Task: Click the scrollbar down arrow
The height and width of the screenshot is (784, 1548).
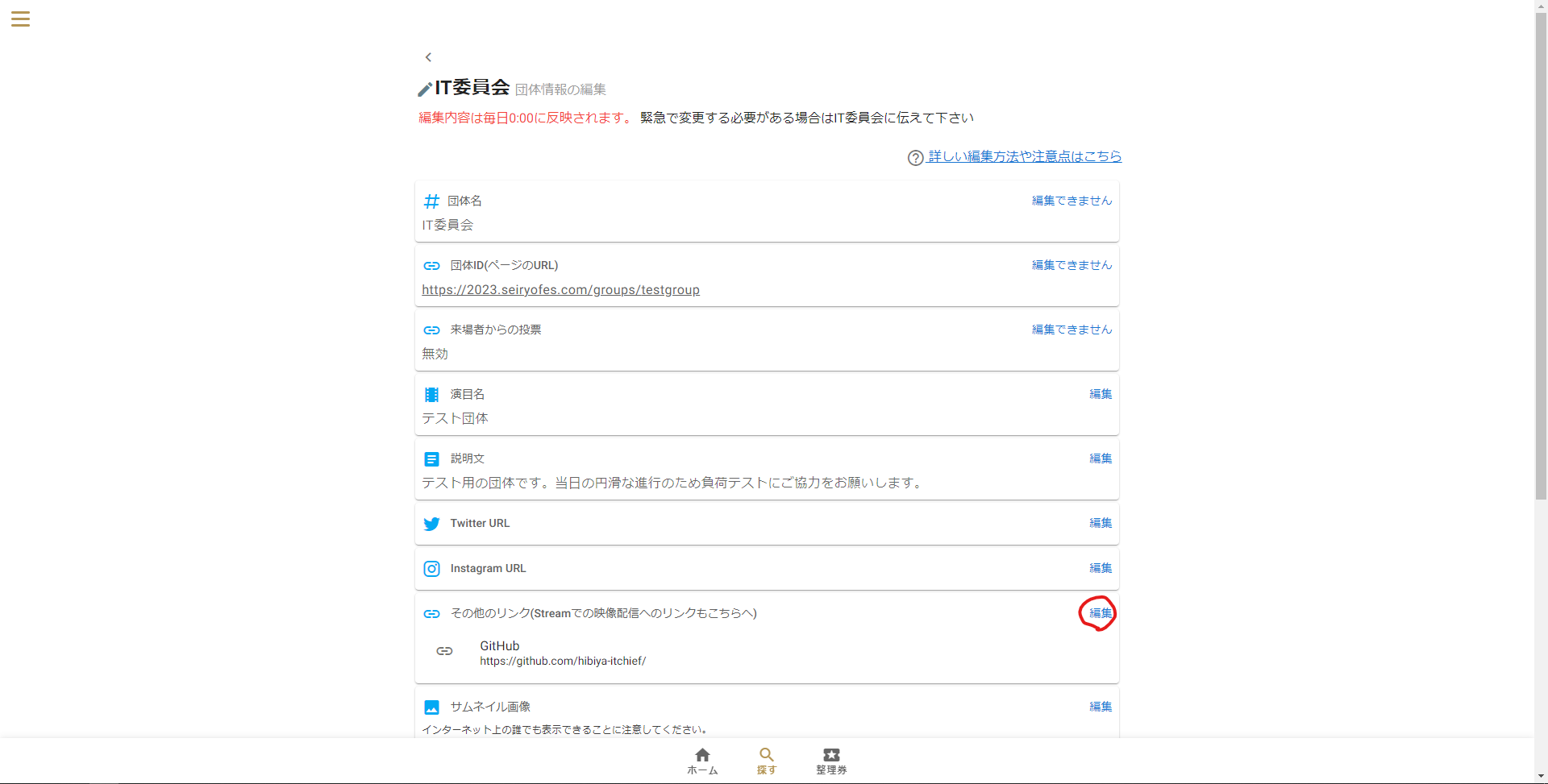Action: pyautogui.click(x=1541, y=777)
